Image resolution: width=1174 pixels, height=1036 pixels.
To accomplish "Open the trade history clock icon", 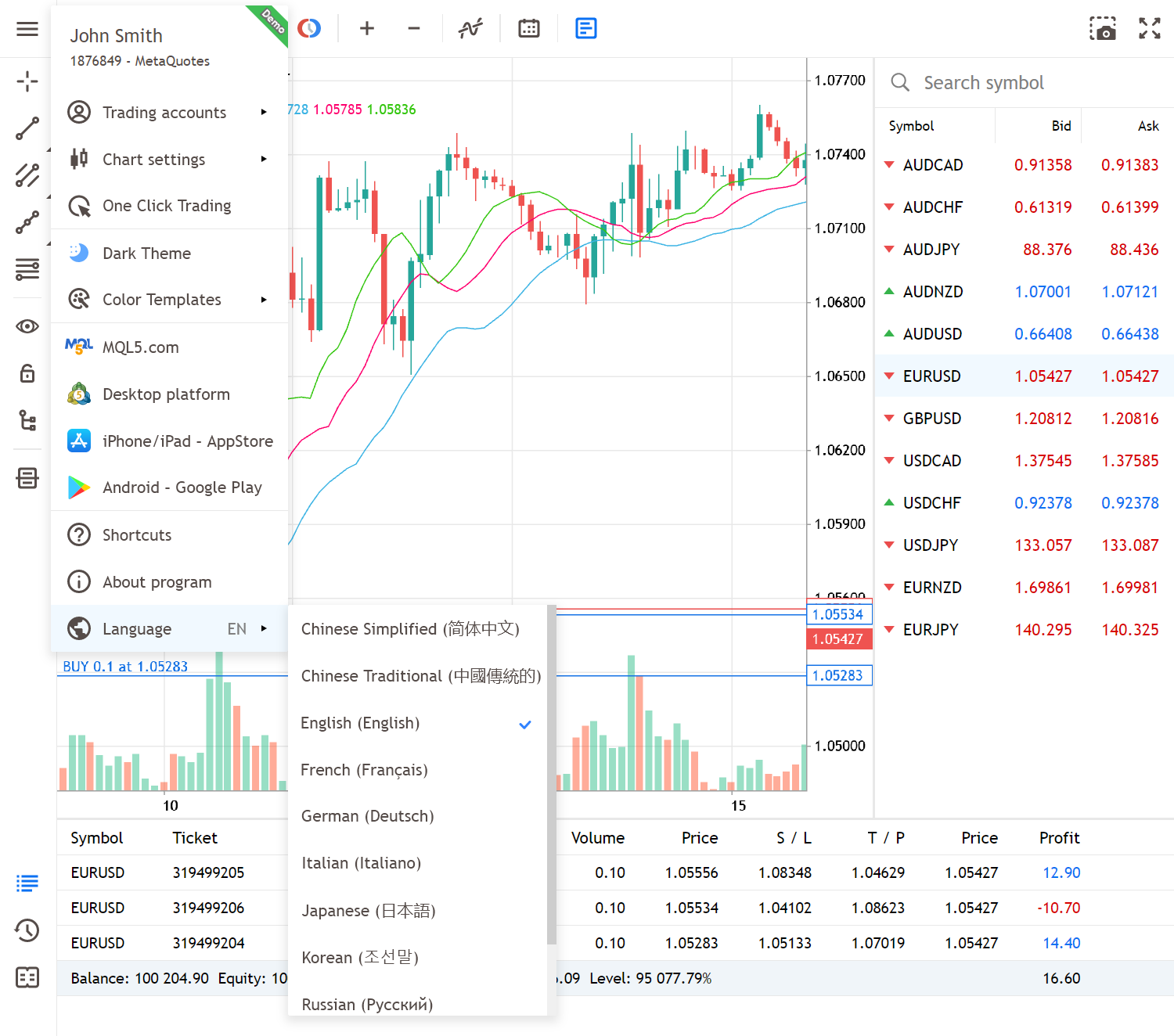I will (27, 930).
